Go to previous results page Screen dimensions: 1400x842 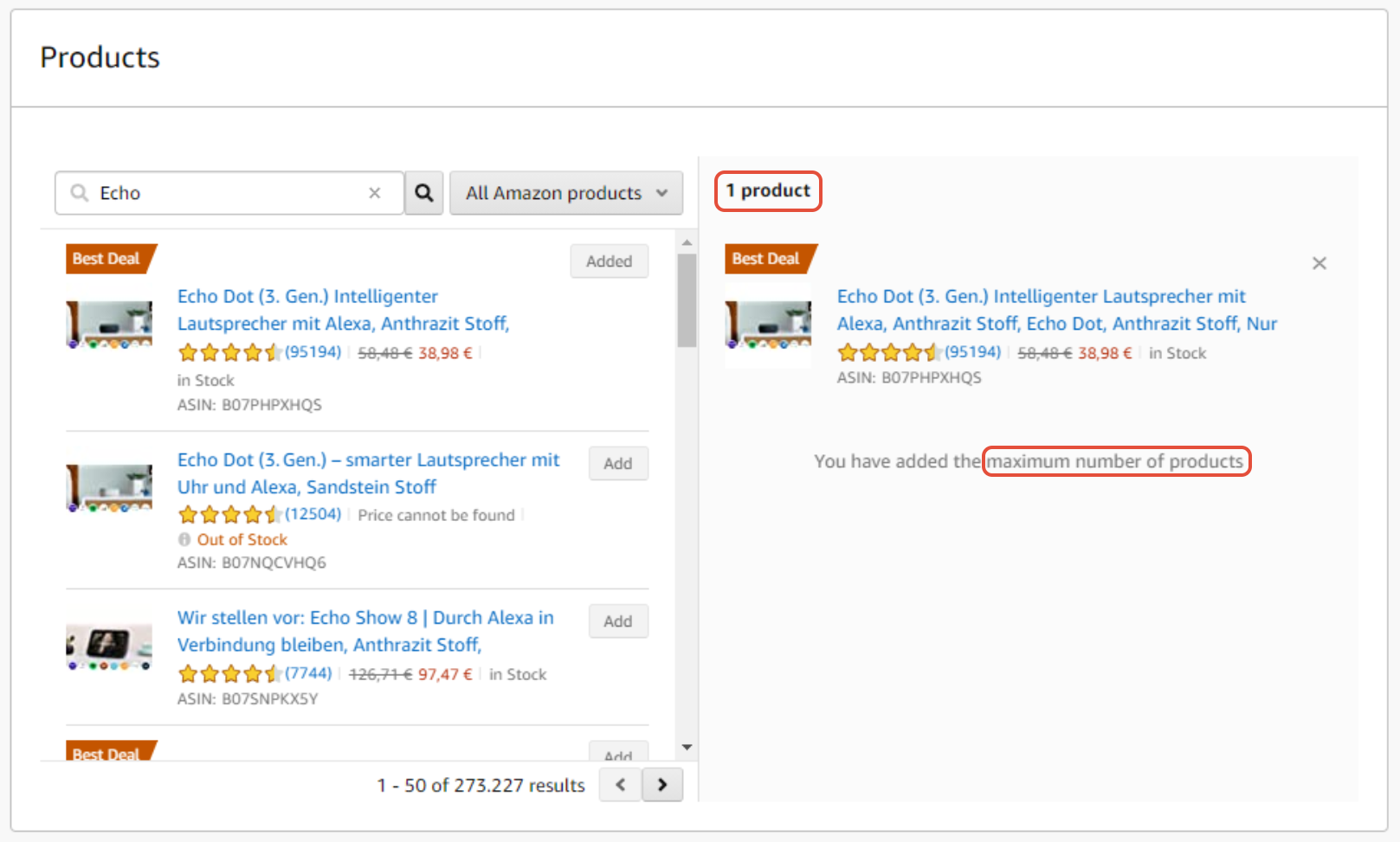(621, 785)
